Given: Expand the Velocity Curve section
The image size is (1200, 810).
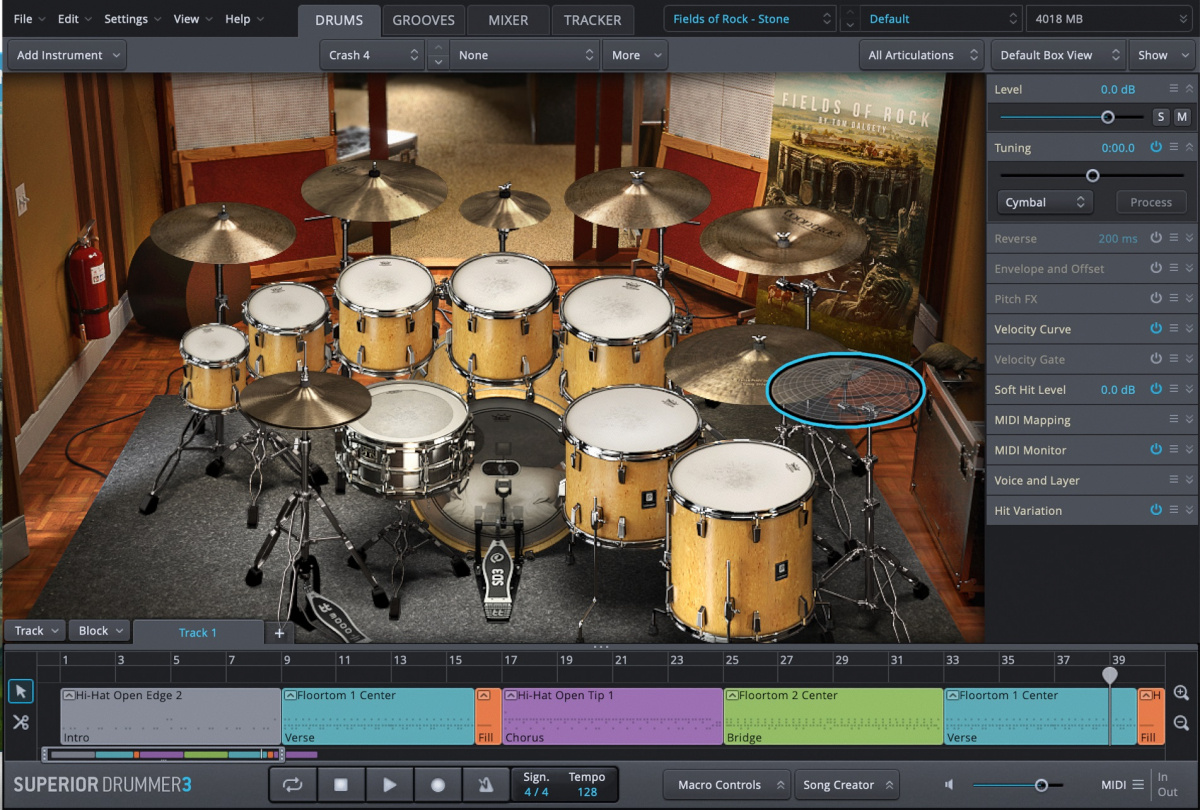Looking at the screenshot, I should point(1190,329).
